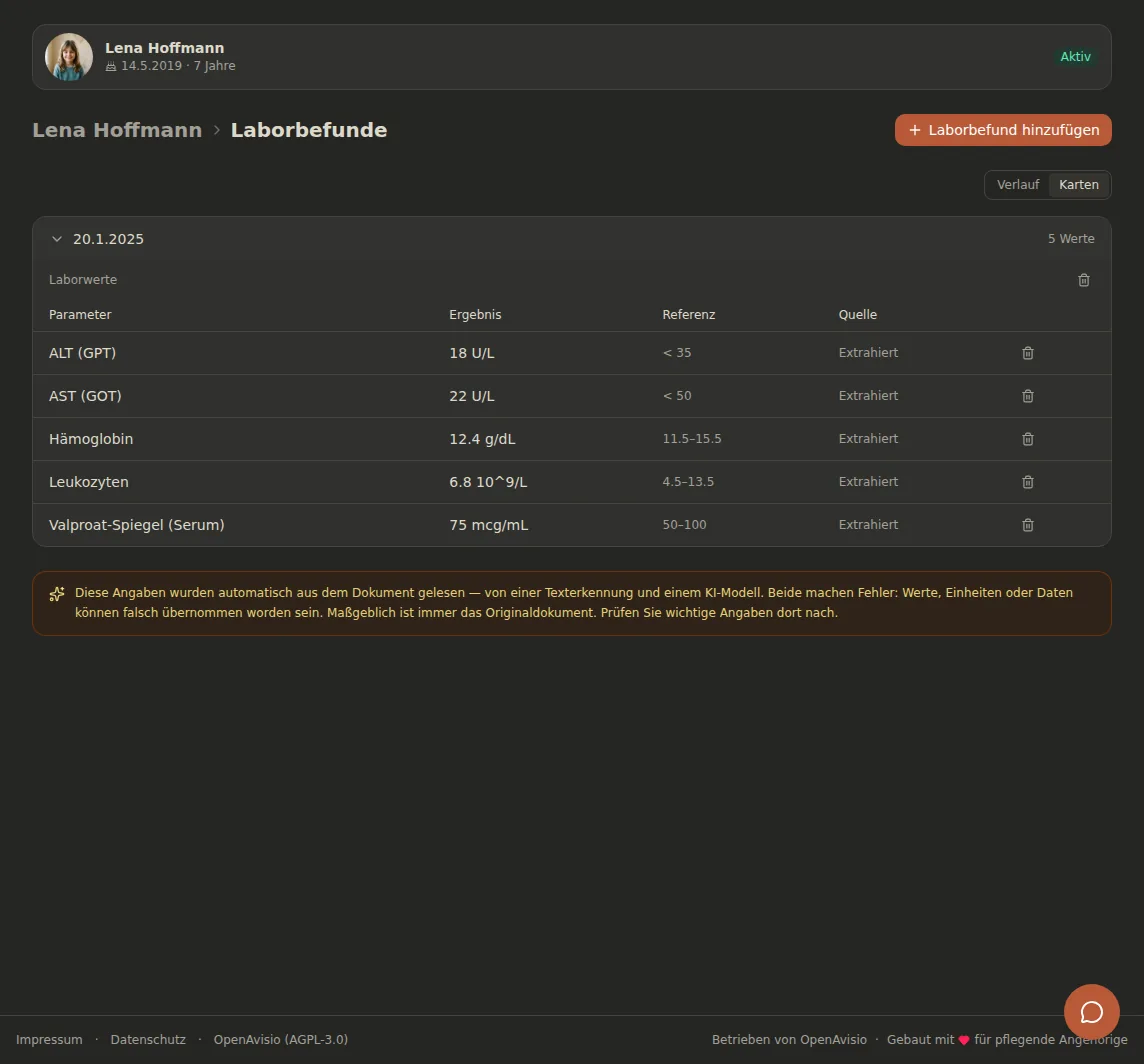Delete the entire Laborwerte group
1144x1064 pixels.
1083,280
